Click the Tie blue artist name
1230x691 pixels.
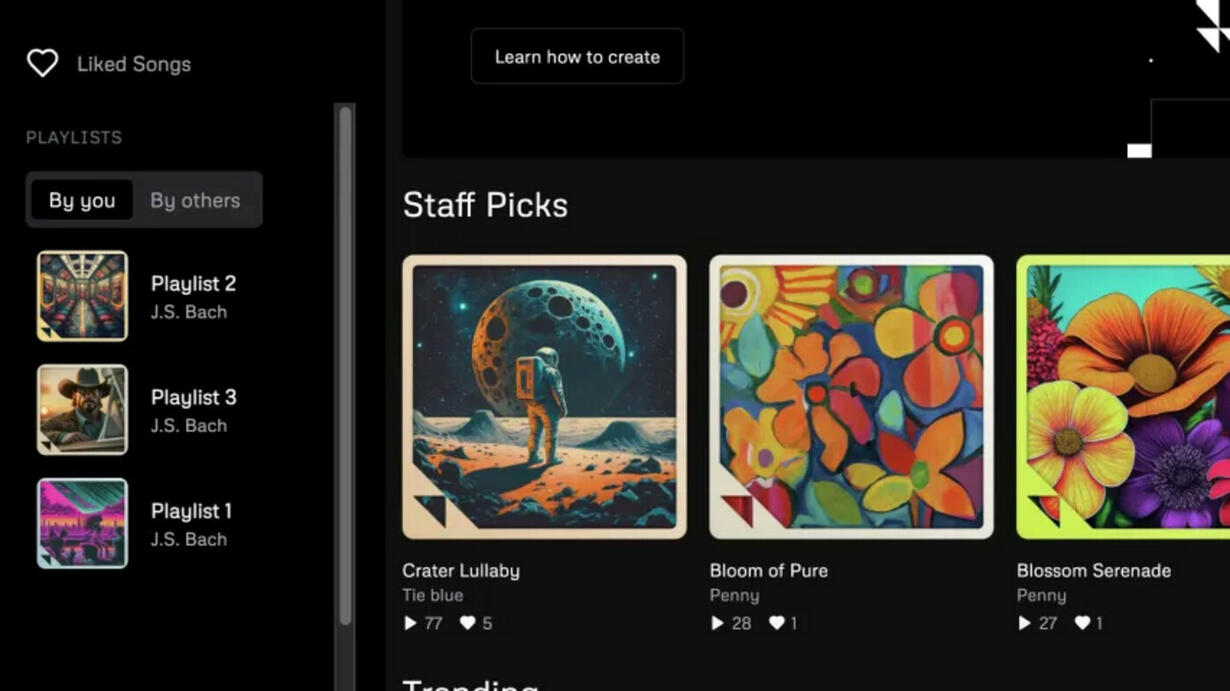tap(432, 596)
